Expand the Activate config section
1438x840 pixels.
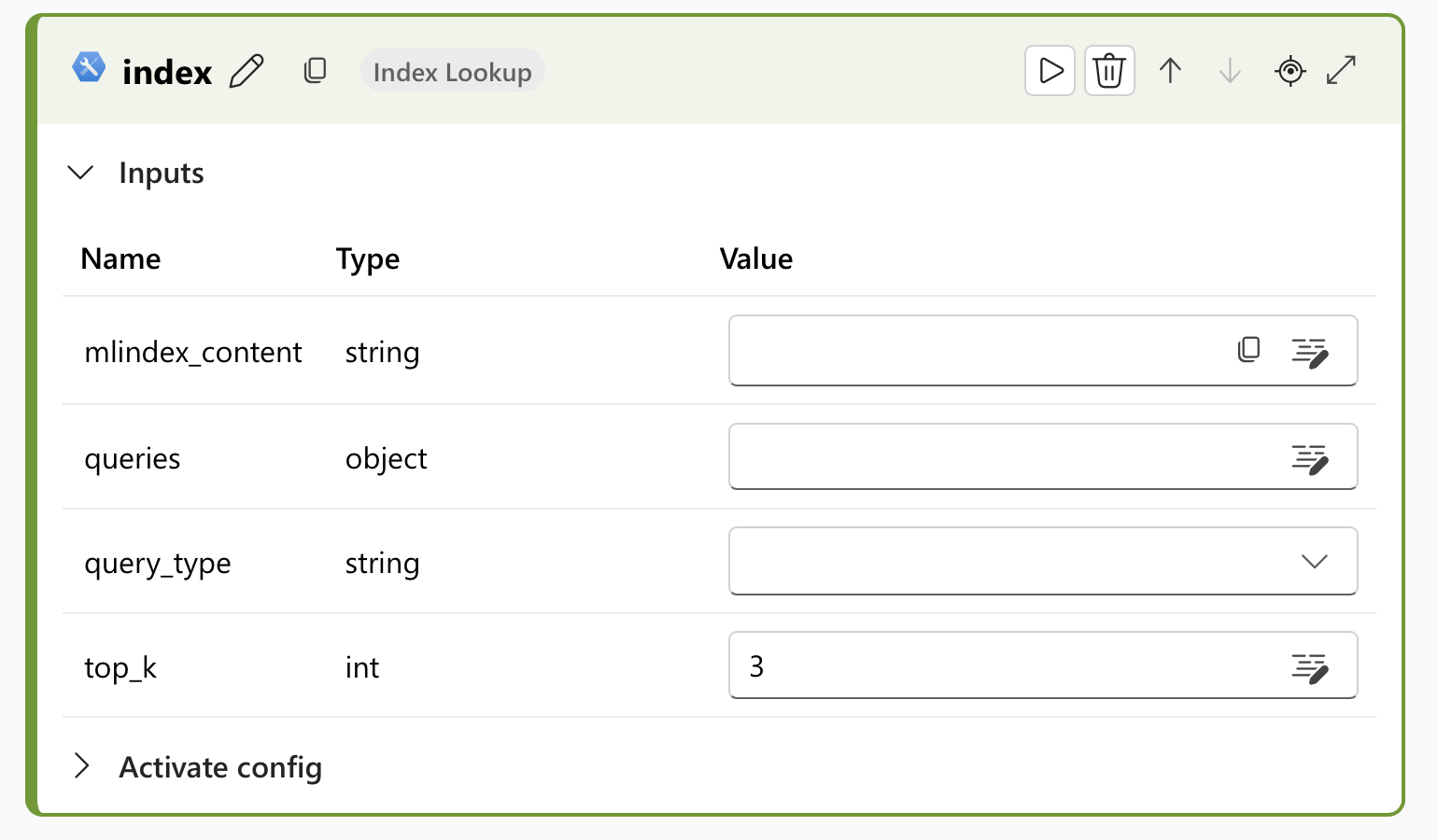(x=81, y=766)
